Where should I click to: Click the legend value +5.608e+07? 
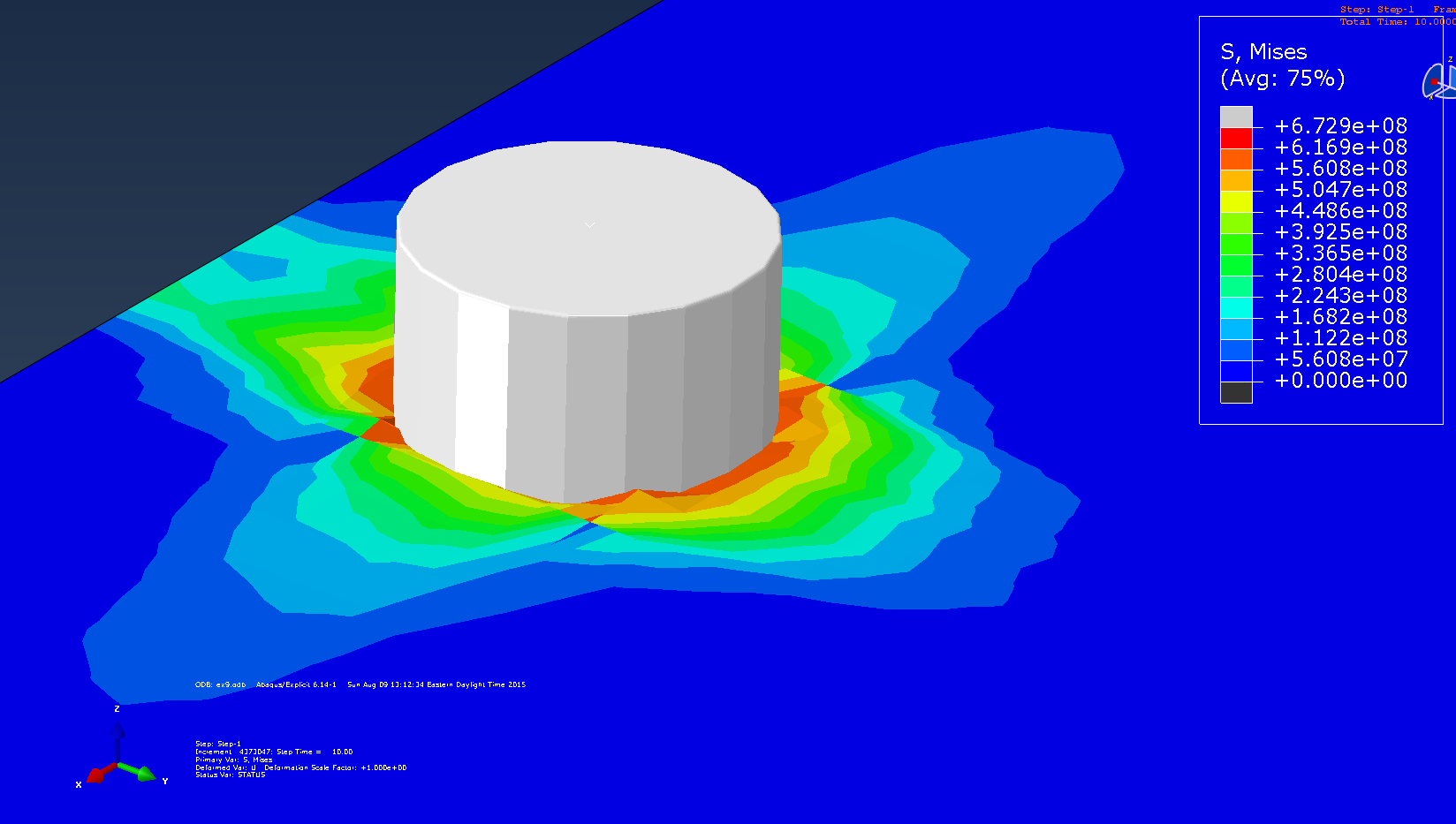click(x=1341, y=359)
